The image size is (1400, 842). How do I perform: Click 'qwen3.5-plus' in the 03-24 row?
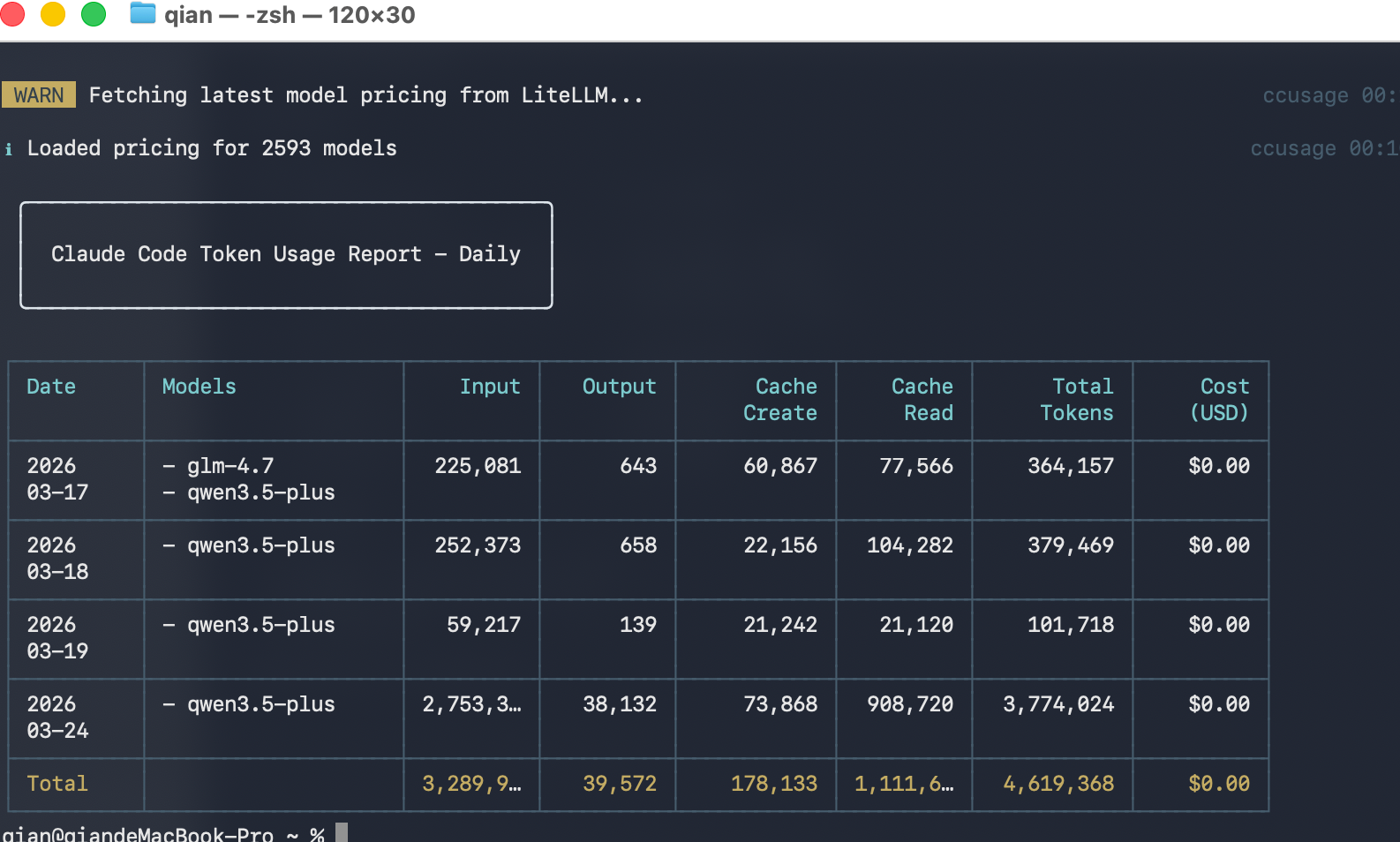pos(261,704)
